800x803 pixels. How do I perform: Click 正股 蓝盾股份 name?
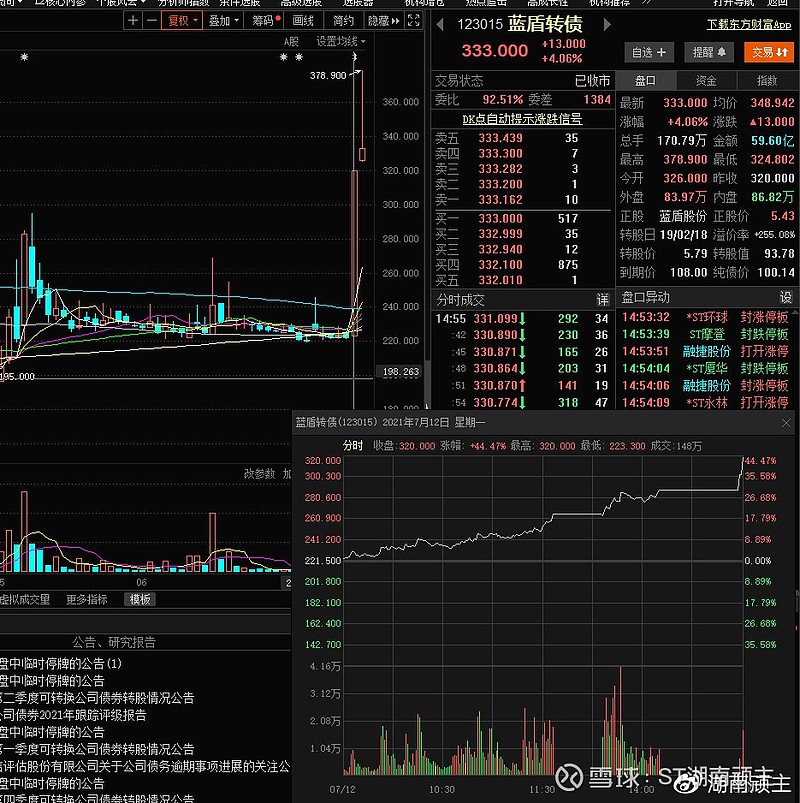[682, 216]
